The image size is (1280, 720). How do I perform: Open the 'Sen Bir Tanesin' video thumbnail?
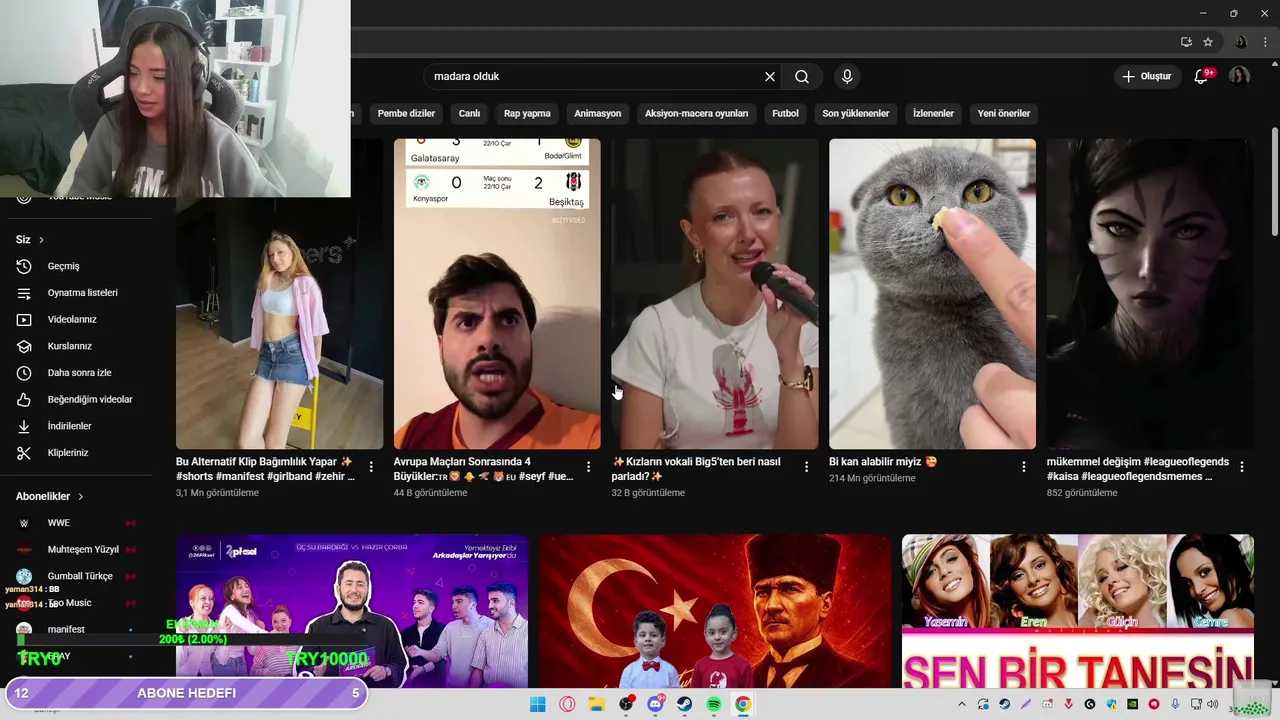[x=1078, y=611]
